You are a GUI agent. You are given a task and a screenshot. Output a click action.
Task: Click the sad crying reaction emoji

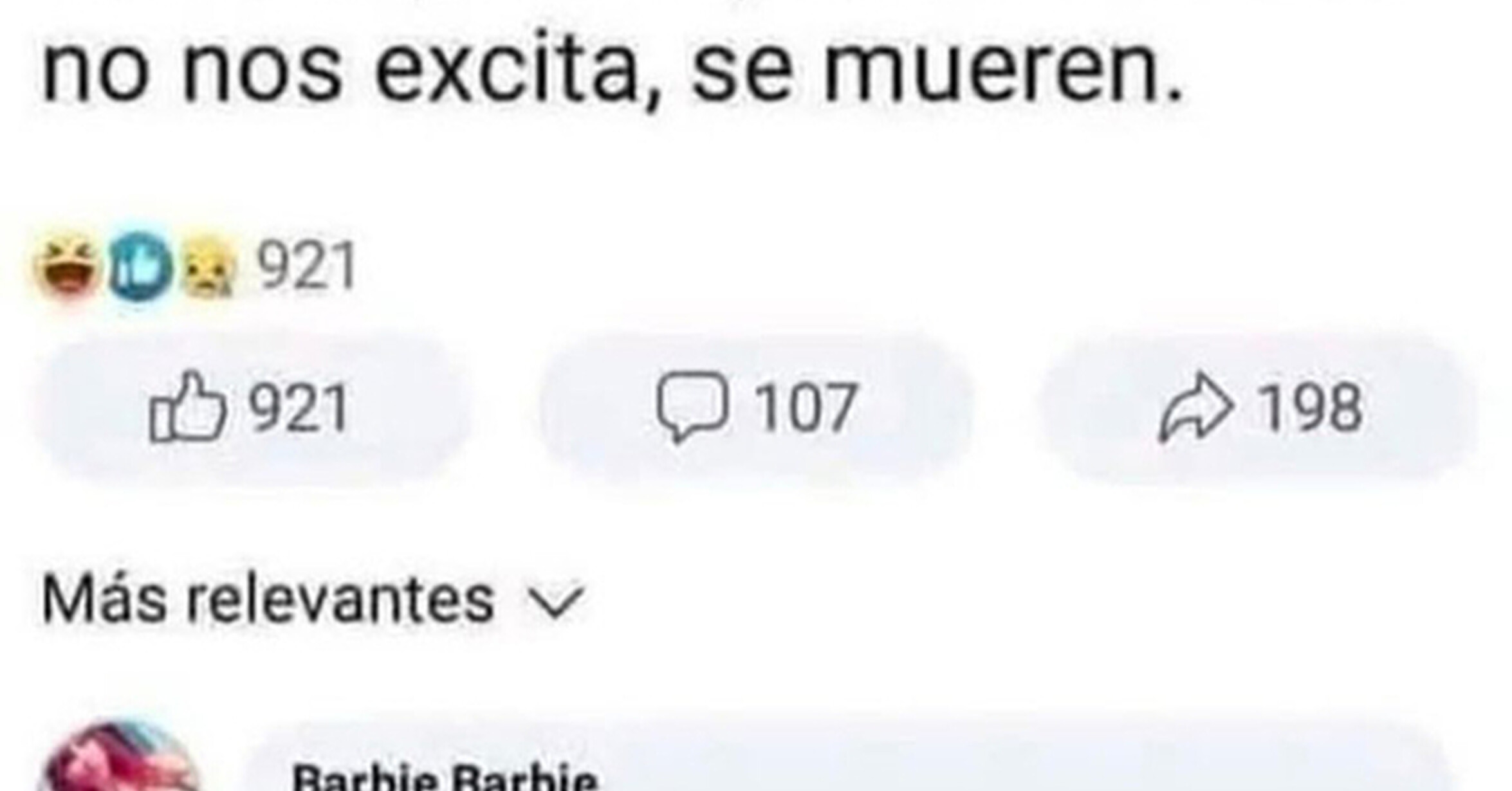(210, 269)
